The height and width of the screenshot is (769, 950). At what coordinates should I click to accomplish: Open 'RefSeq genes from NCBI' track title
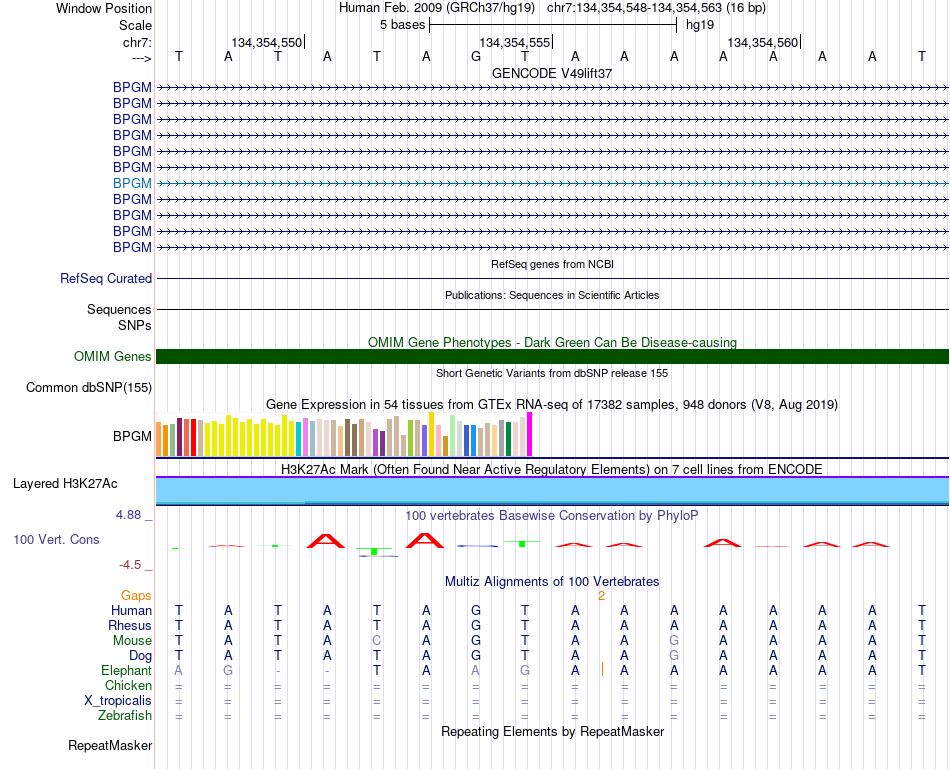[x=552, y=264]
